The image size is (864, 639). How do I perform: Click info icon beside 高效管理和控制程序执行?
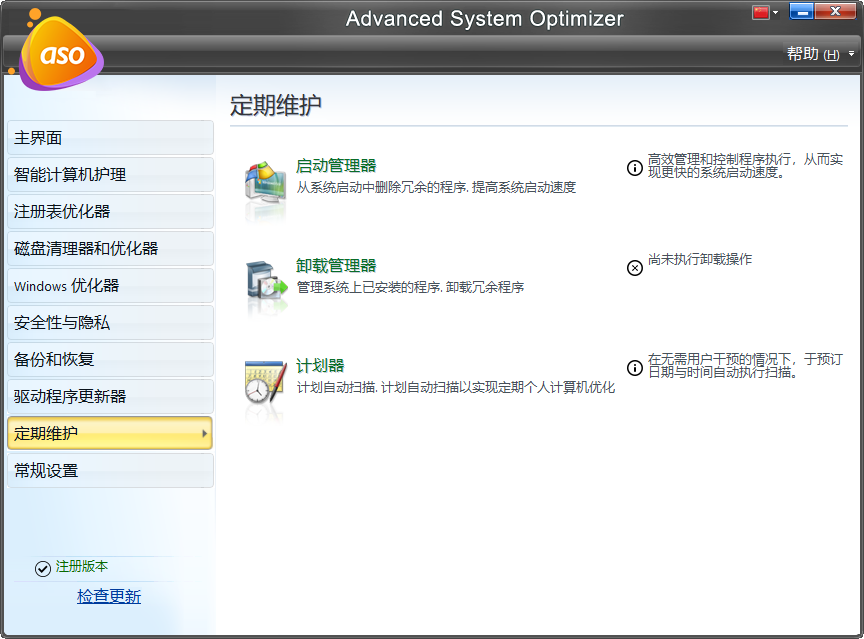tap(635, 167)
